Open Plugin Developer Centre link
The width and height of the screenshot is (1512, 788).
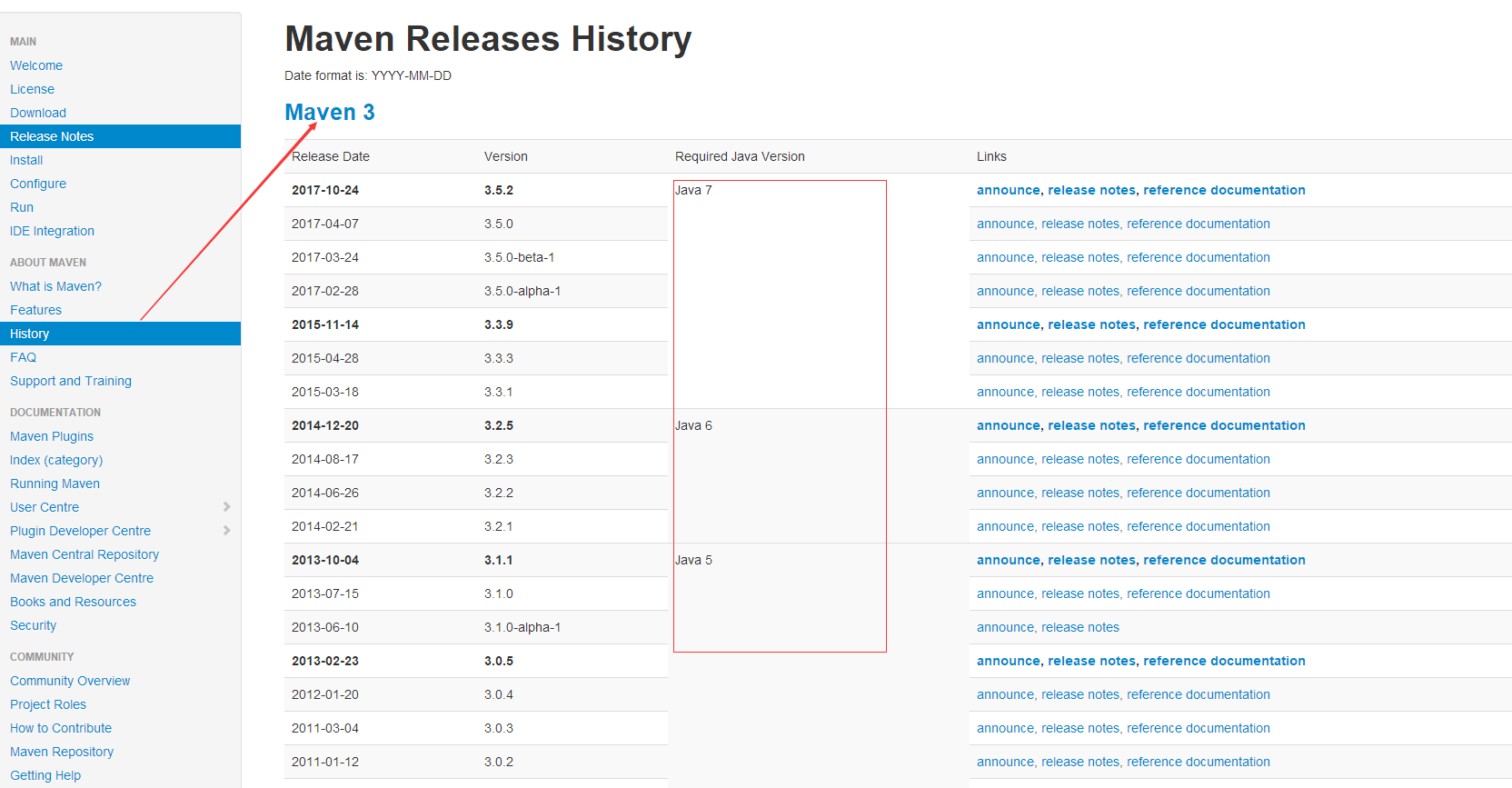(x=80, y=531)
